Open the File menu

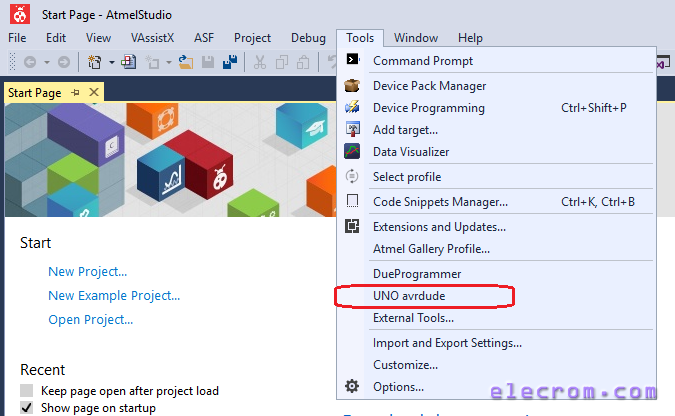[17, 38]
